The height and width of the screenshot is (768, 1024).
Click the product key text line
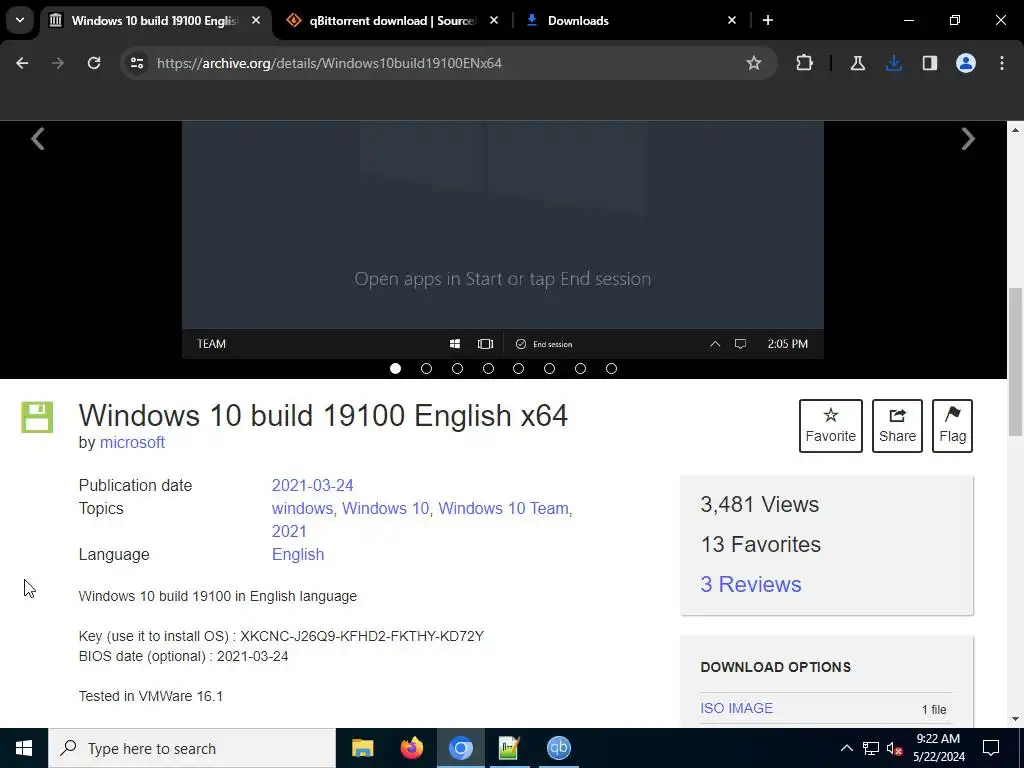(281, 636)
